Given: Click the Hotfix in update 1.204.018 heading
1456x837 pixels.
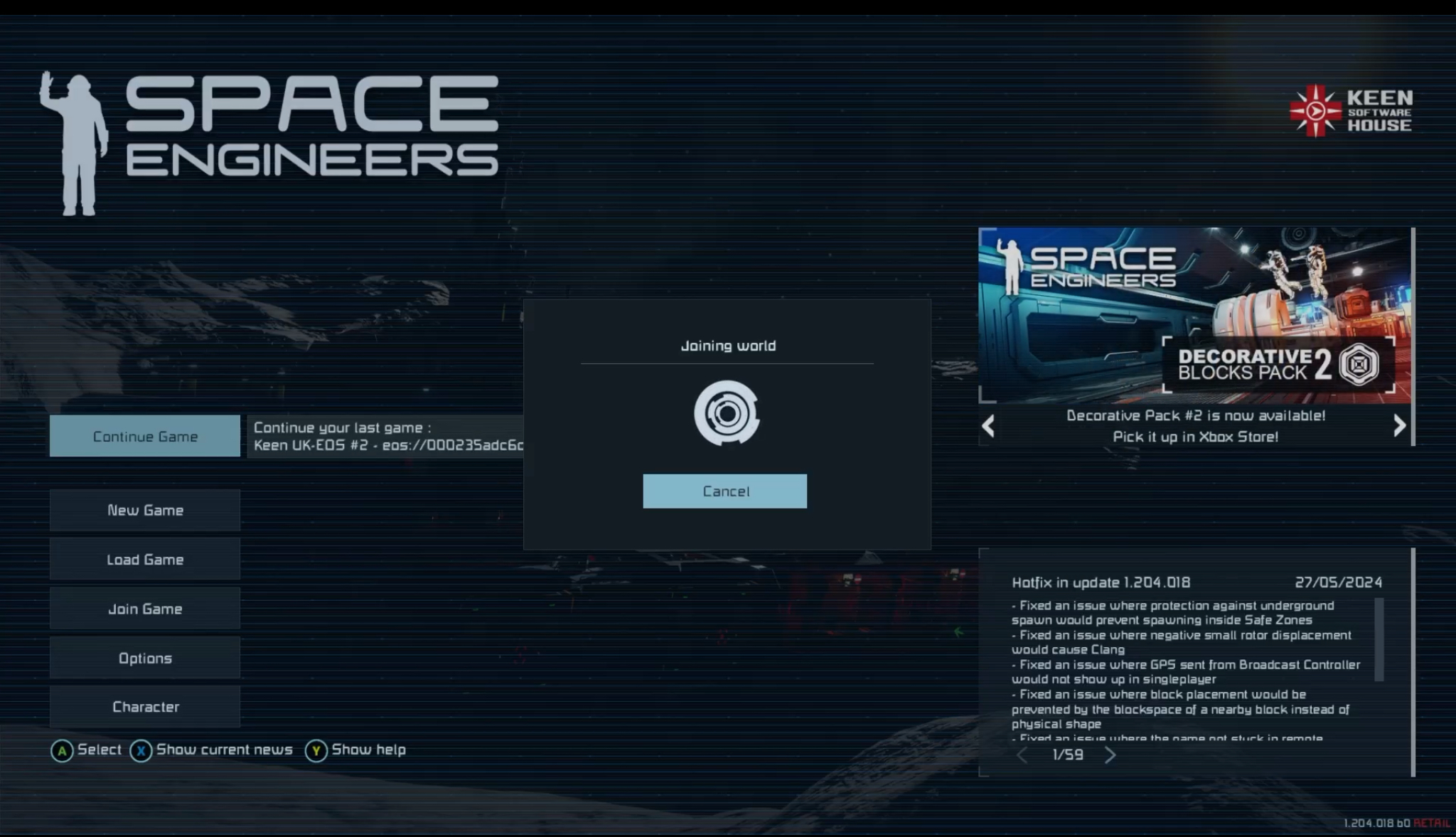Looking at the screenshot, I should click(x=1101, y=582).
